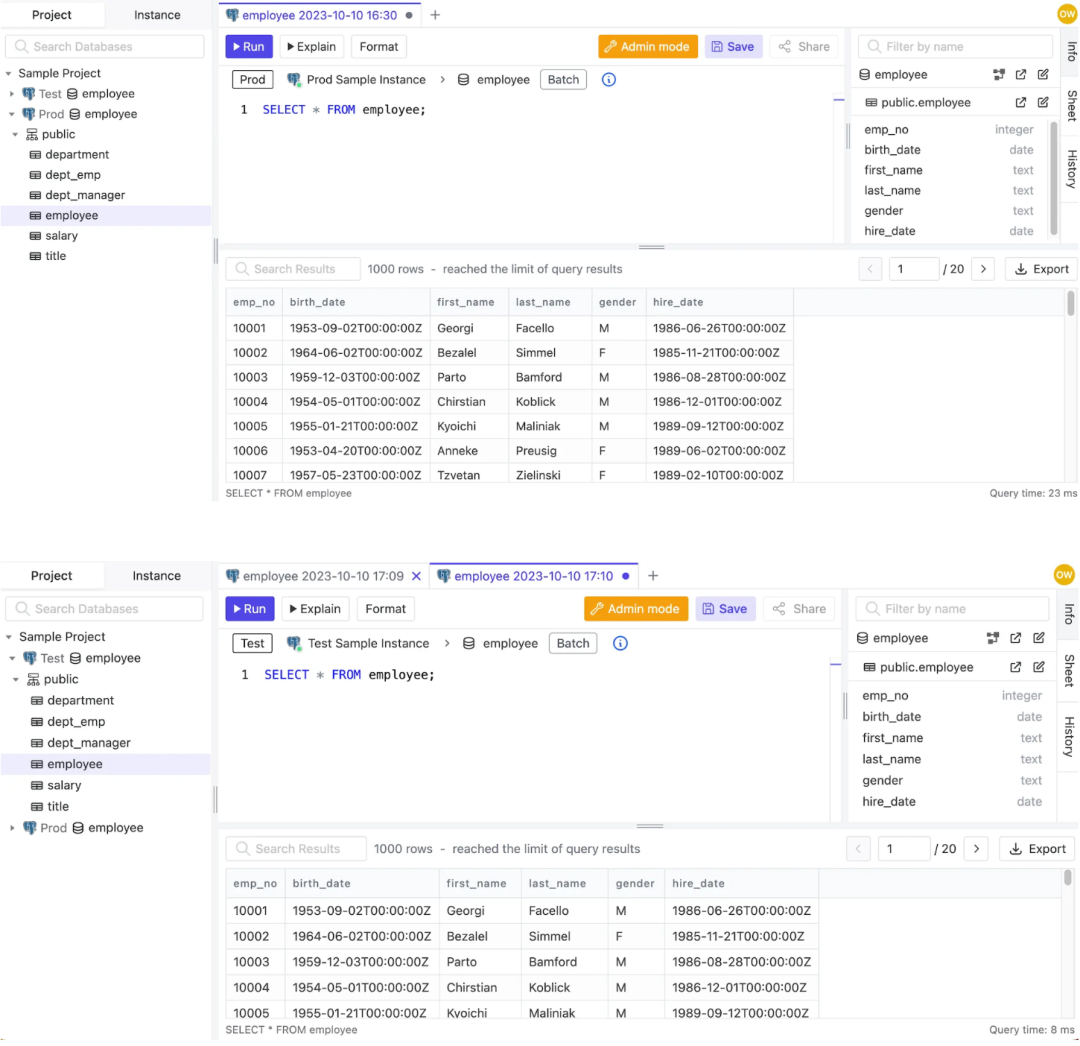Image resolution: width=1080 pixels, height=1046 pixels.
Task: Close the employee 2023-10-10 17:09 tab
Action: coord(416,576)
